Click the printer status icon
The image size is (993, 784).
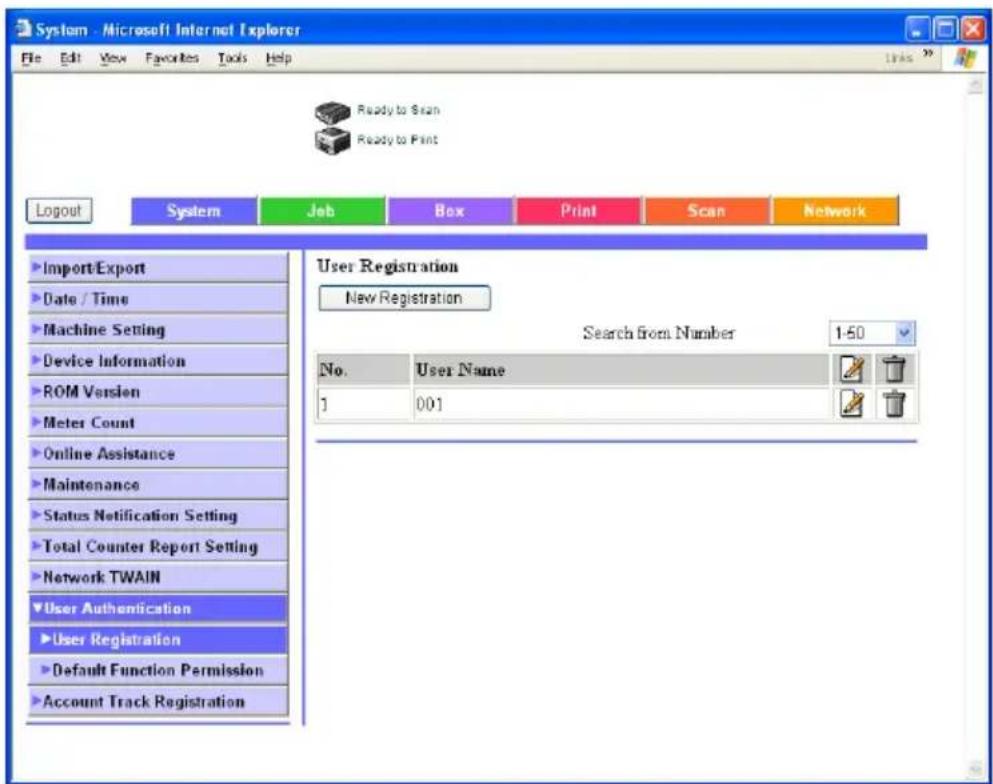point(332,141)
